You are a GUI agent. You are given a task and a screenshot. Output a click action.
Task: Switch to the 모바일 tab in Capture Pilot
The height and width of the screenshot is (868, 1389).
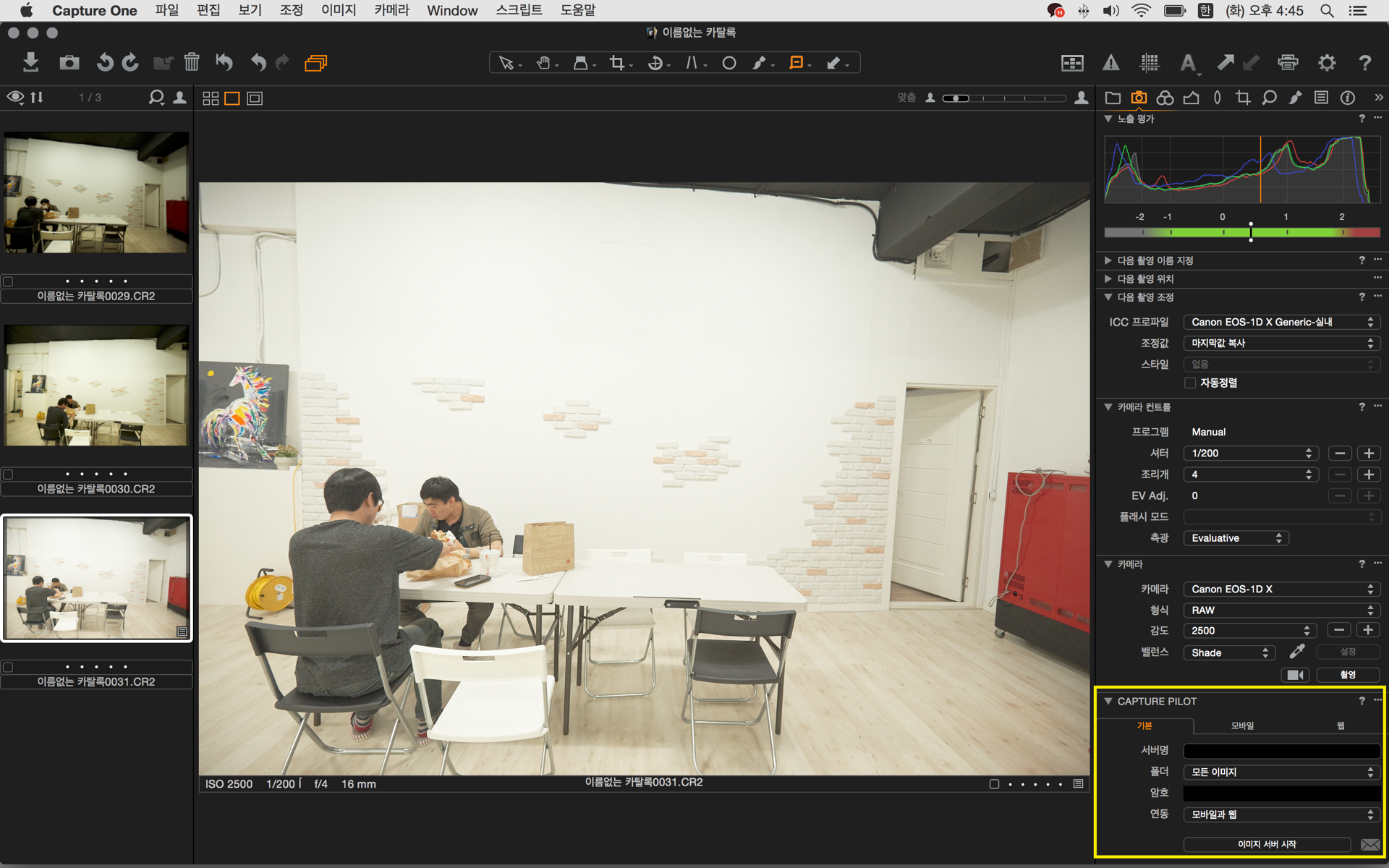(x=1242, y=725)
